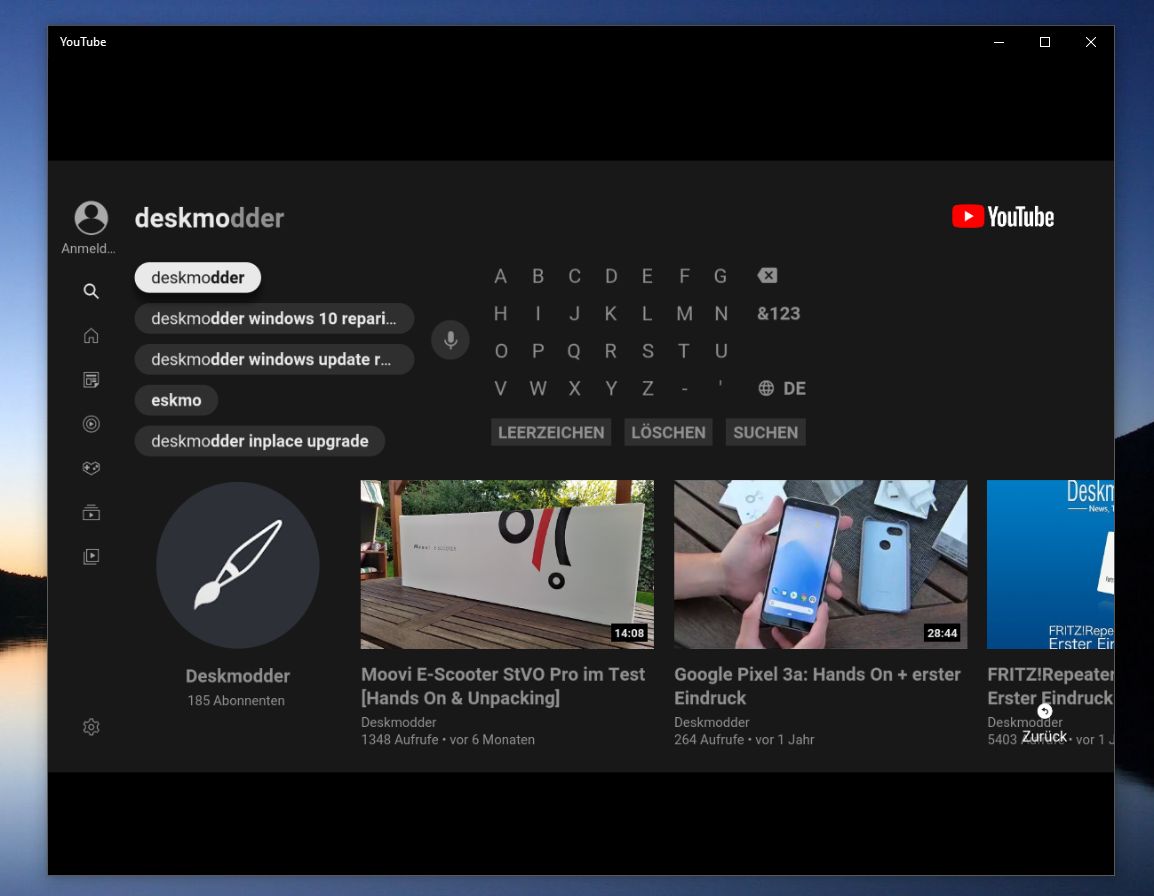Tap letter X on the on-screen keyboard

575,388
